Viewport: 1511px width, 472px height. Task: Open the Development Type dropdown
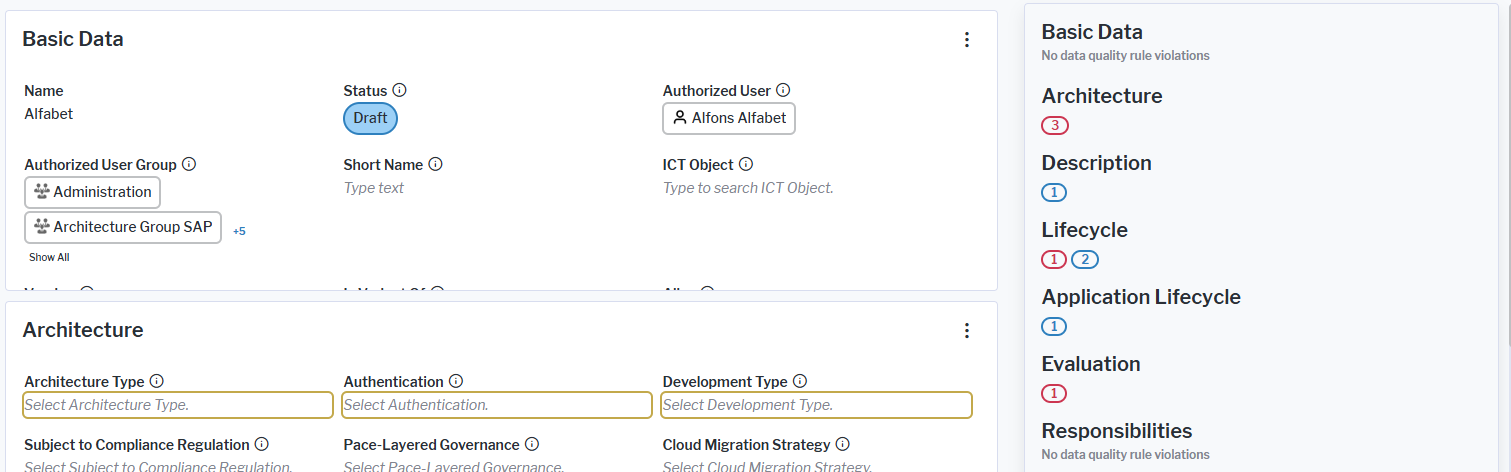(816, 405)
